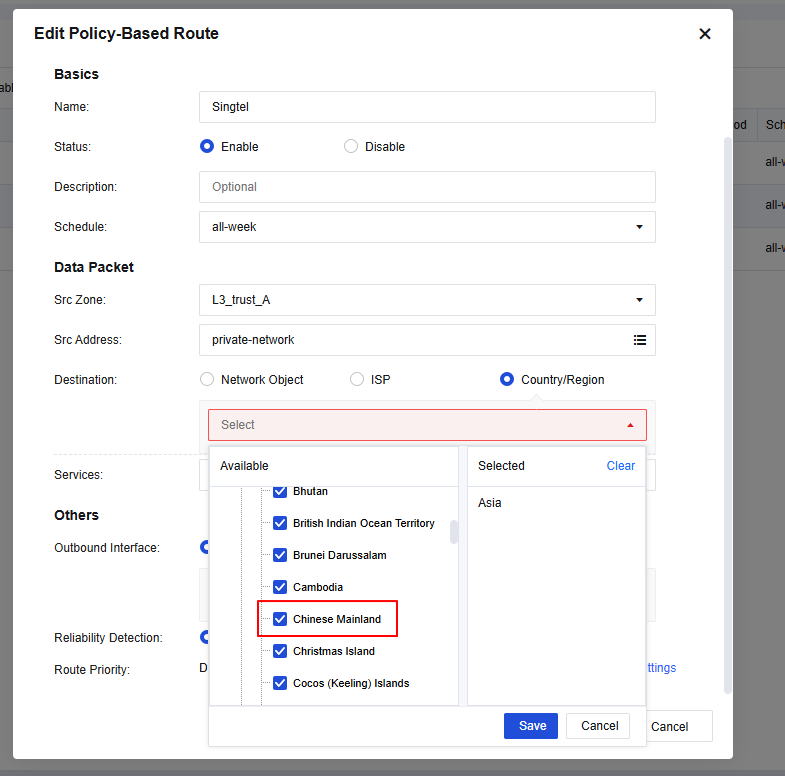Uncheck the Chinese Mainland checkbox
This screenshot has height=776, width=785.
[280, 619]
